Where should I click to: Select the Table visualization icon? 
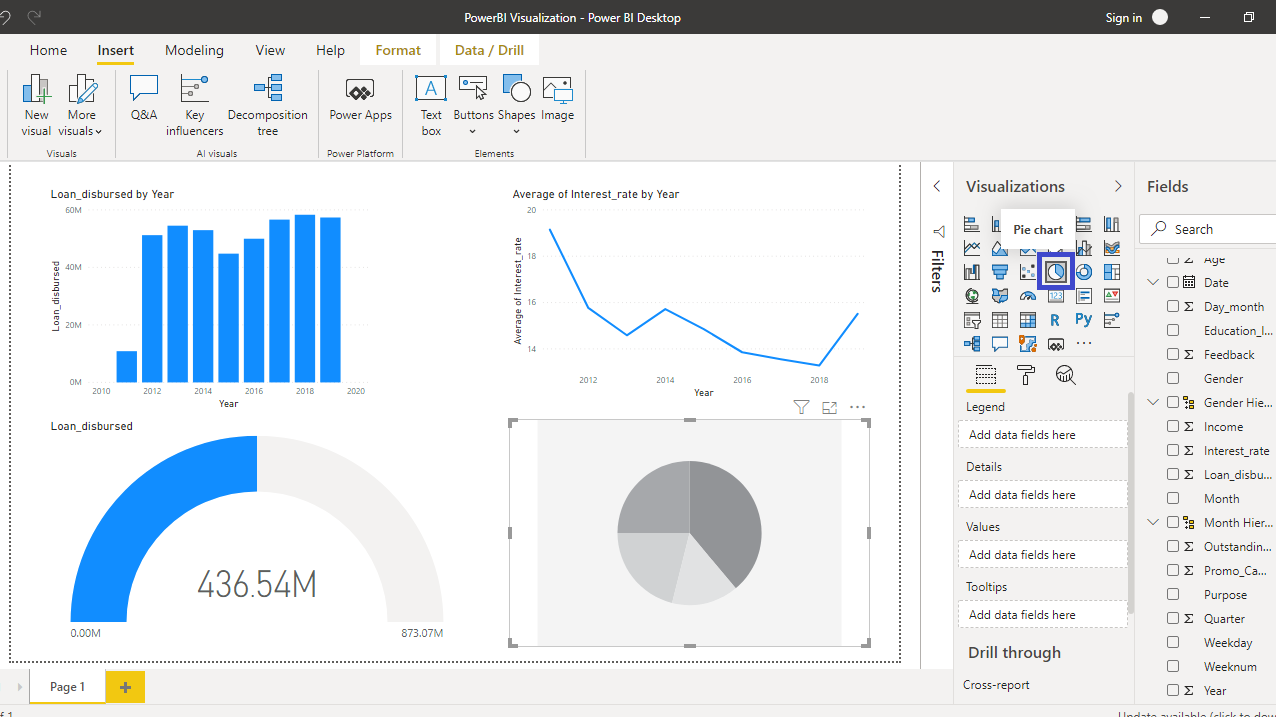tap(1000, 320)
